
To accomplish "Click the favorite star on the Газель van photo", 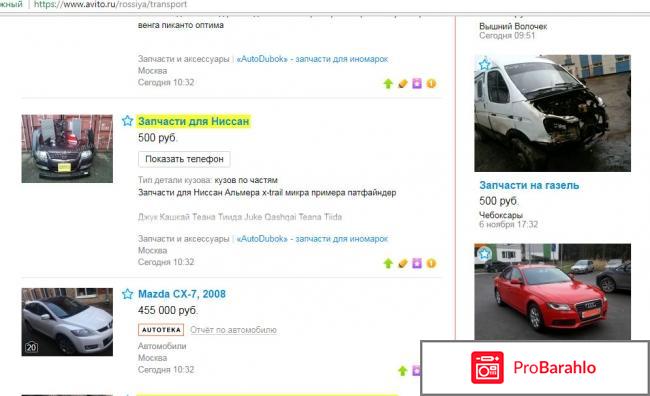I will point(484,65).
